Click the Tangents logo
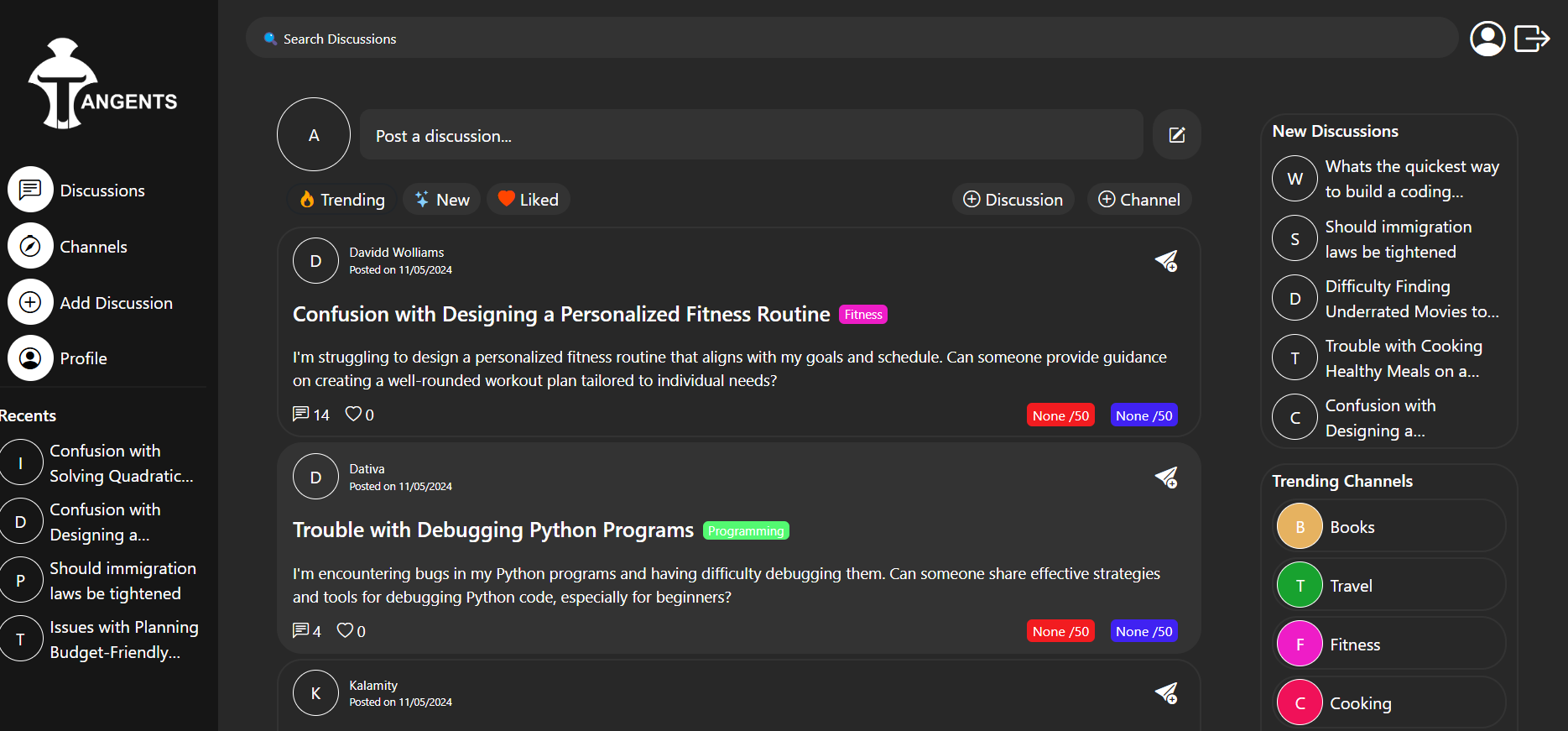Screen dimensions: 1568x731 (x=102, y=83)
